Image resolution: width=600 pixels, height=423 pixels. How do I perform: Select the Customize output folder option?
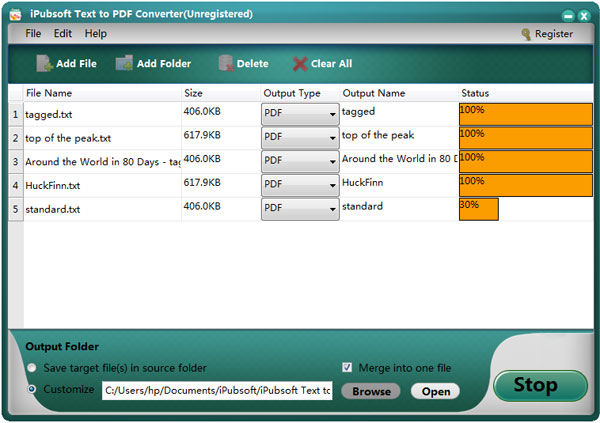[x=33, y=389]
